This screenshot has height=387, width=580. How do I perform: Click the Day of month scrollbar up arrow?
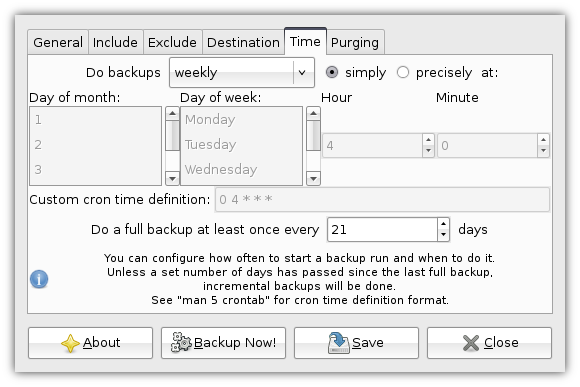pyautogui.click(x=172, y=113)
